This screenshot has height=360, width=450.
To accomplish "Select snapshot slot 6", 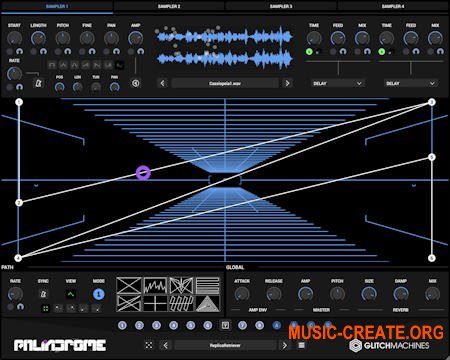I will point(208,325).
